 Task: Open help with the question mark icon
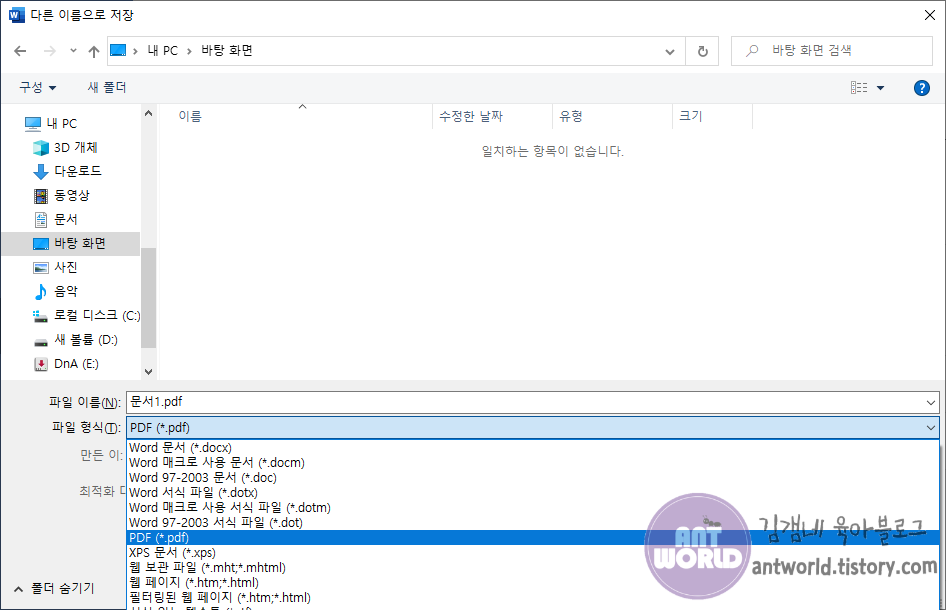click(921, 88)
